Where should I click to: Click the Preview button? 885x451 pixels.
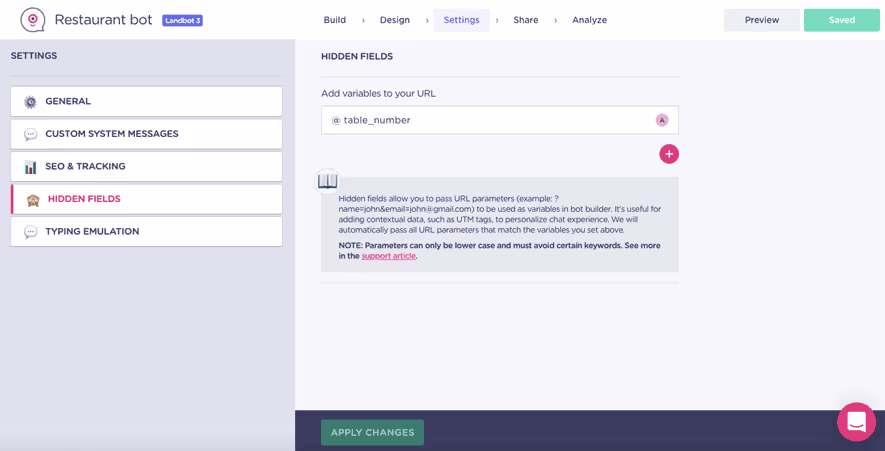point(762,20)
